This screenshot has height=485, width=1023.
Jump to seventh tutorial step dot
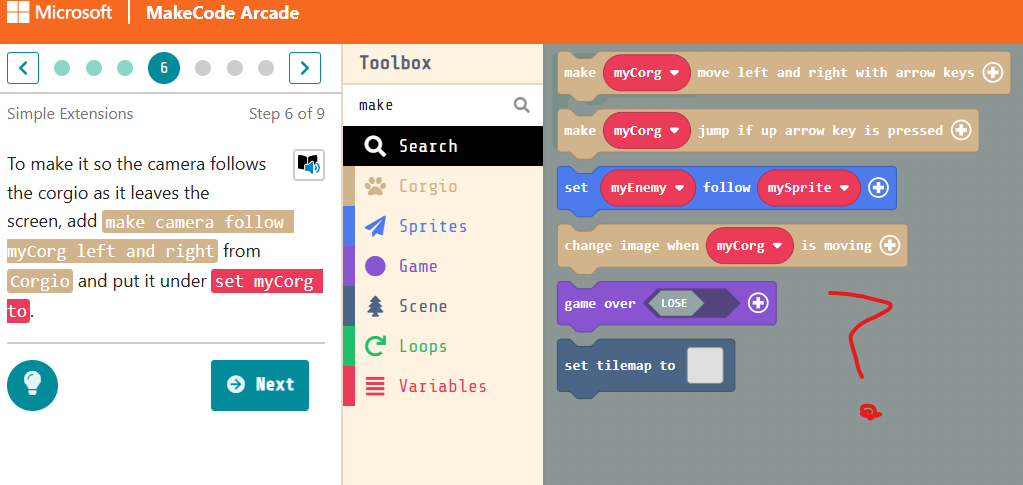pyautogui.click(x=203, y=68)
